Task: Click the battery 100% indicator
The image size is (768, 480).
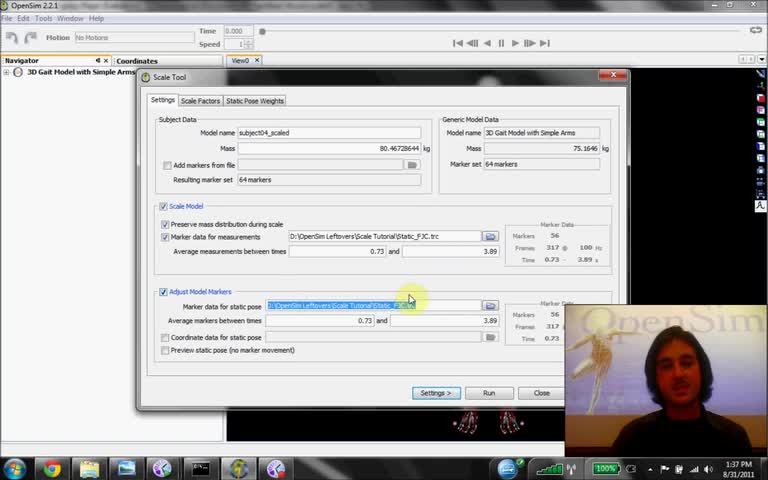Action: click(x=605, y=469)
